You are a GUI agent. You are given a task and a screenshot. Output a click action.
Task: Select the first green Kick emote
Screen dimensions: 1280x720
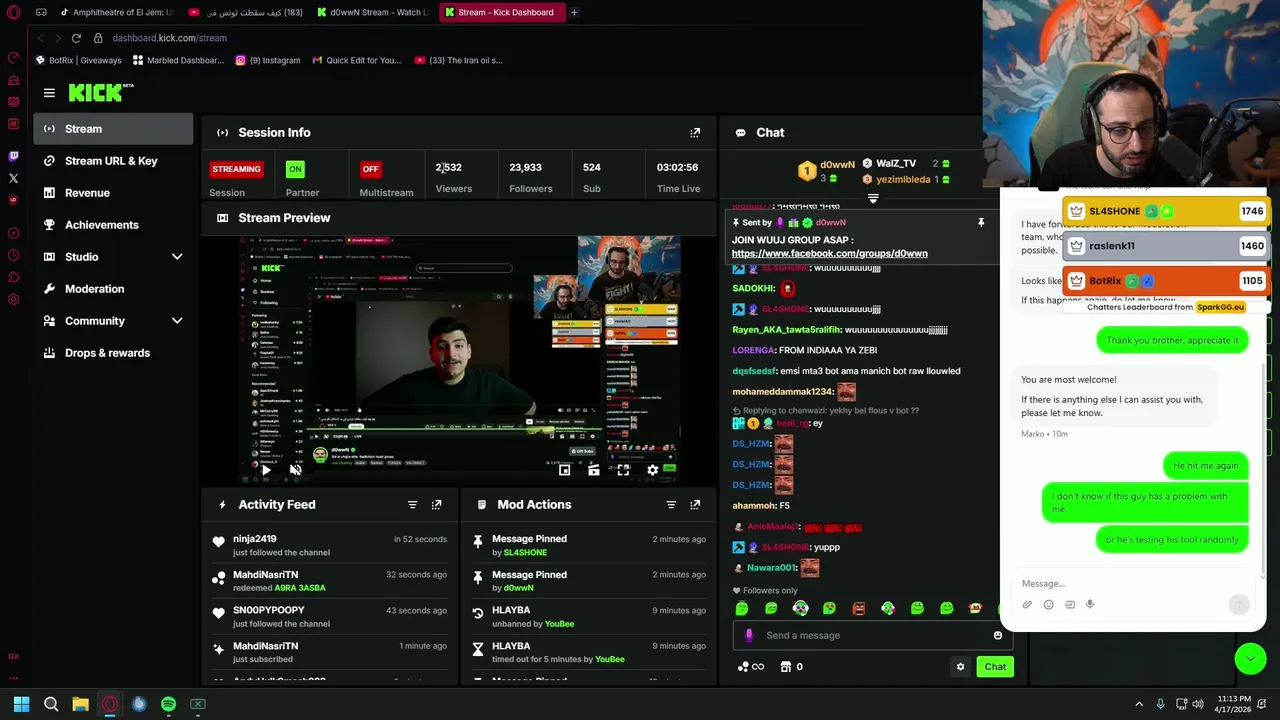(742, 608)
